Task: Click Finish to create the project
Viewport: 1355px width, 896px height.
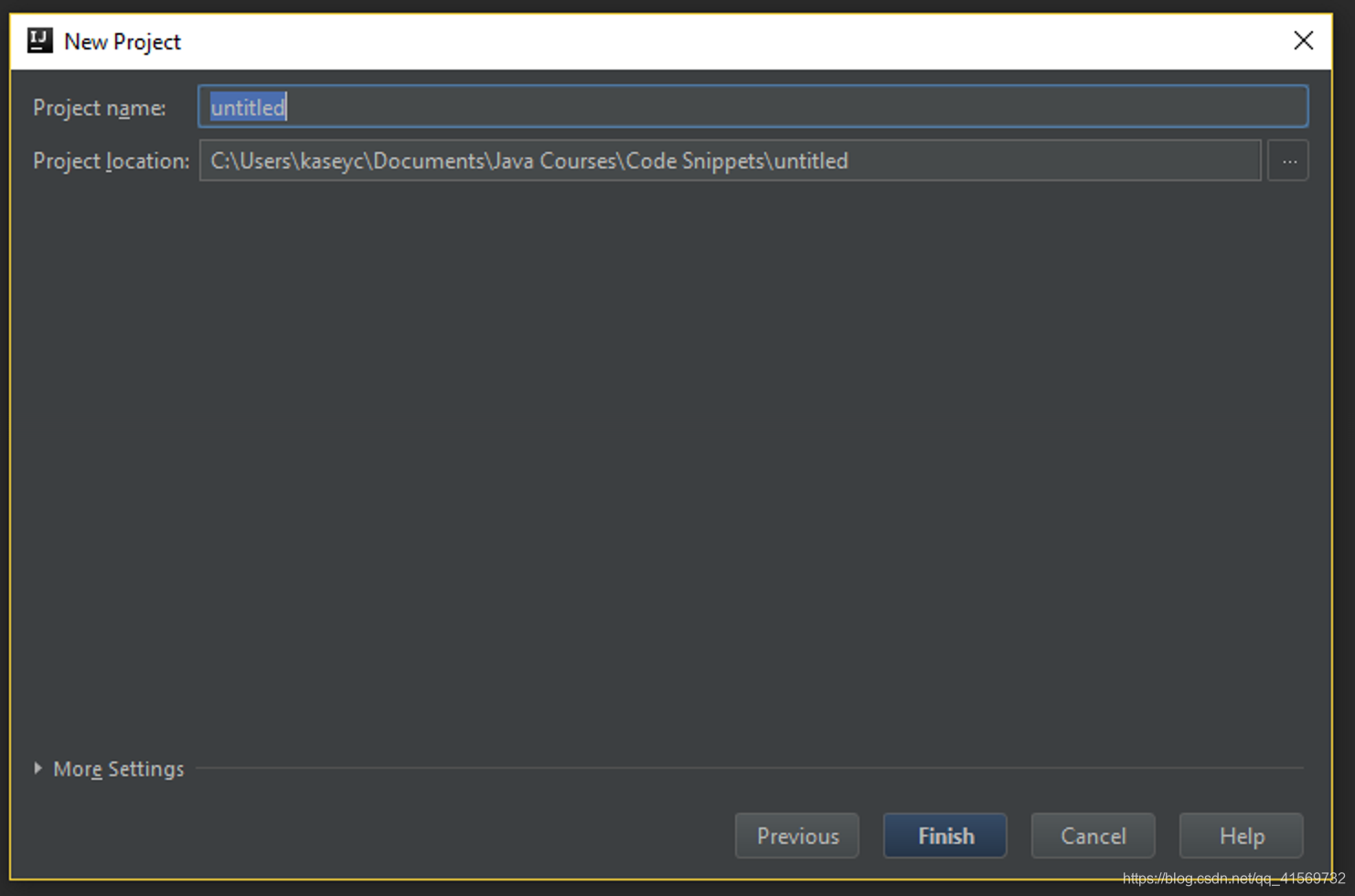Action: click(x=945, y=836)
